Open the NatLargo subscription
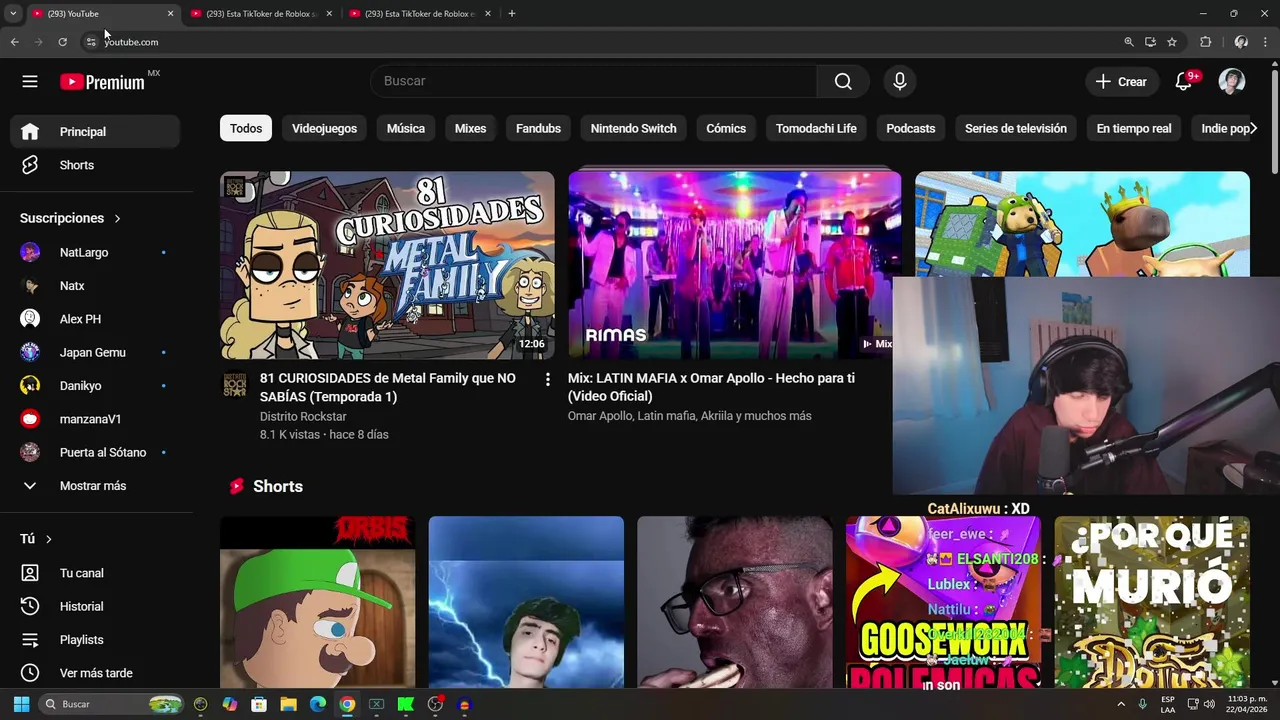The height and width of the screenshot is (720, 1280). coord(95,253)
